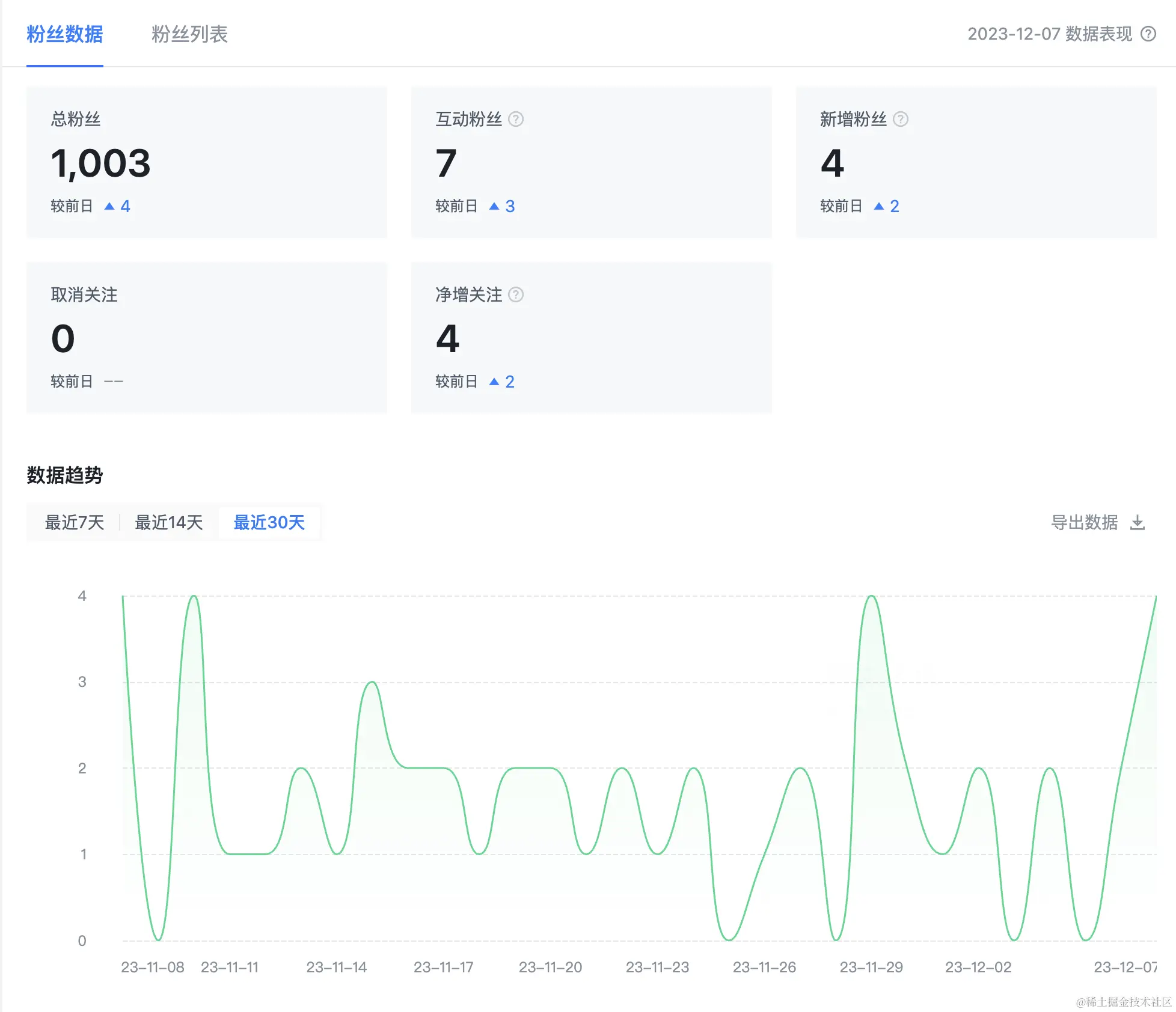The height and width of the screenshot is (1012, 1176).
Task: Click up arrow indicator under 互动粉丝
Action: pyautogui.click(x=494, y=206)
